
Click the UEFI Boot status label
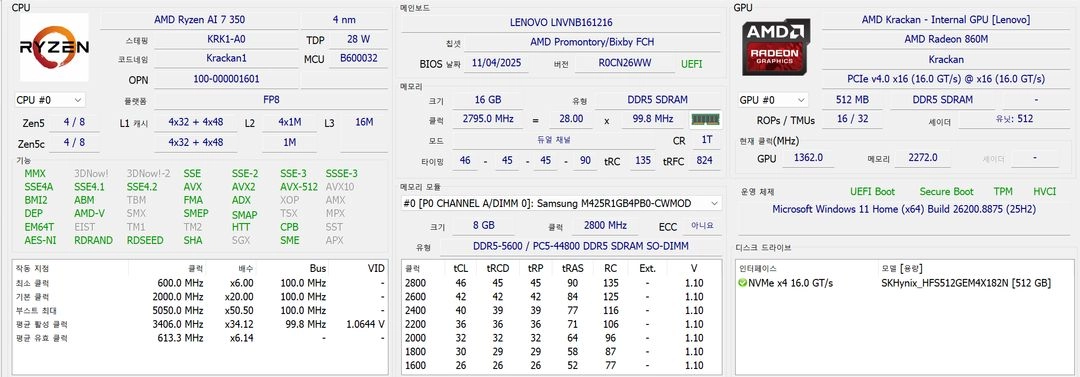pos(873,192)
